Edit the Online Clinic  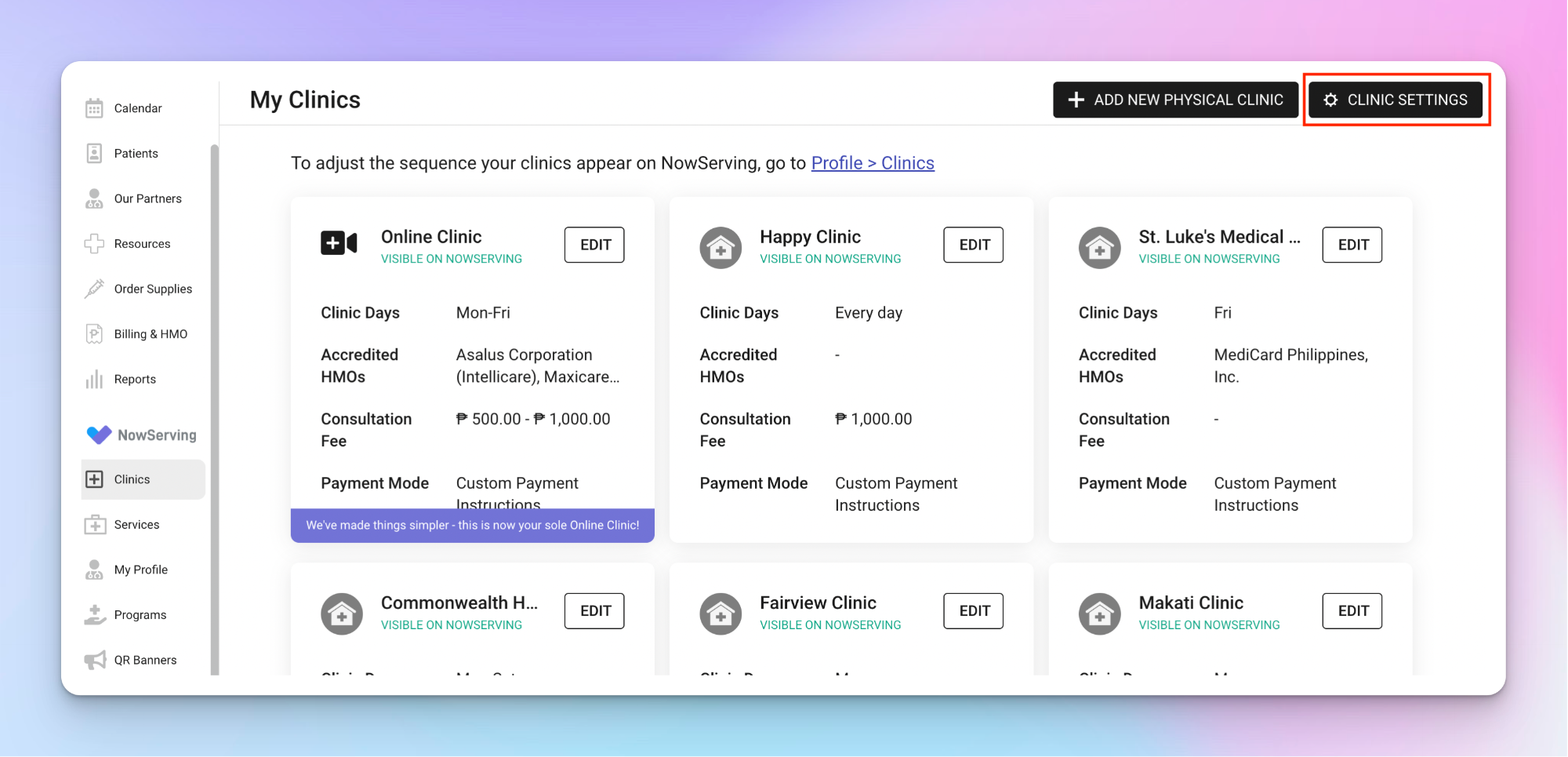(x=594, y=245)
